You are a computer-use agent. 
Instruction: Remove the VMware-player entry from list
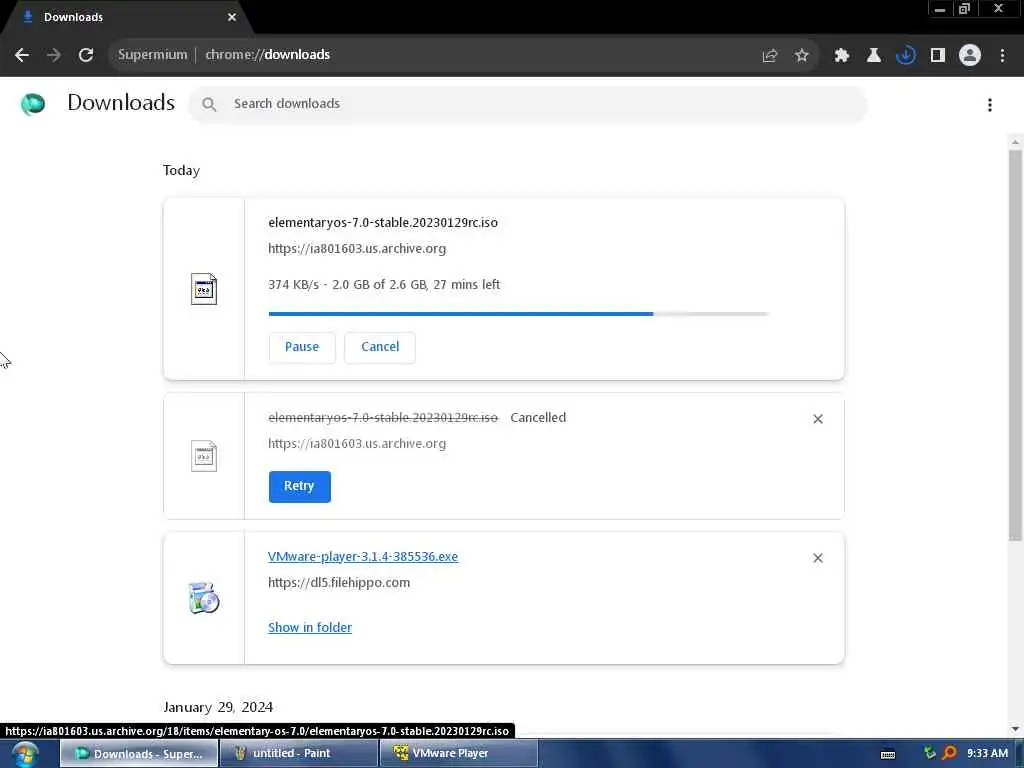[818, 558]
